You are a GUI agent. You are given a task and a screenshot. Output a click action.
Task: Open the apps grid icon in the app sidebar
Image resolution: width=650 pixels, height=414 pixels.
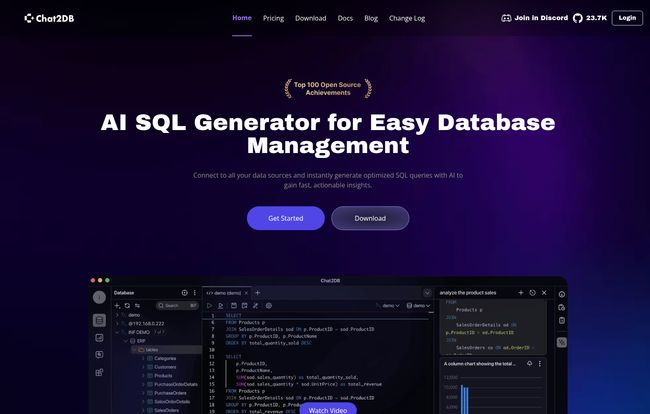pyautogui.click(x=99, y=372)
